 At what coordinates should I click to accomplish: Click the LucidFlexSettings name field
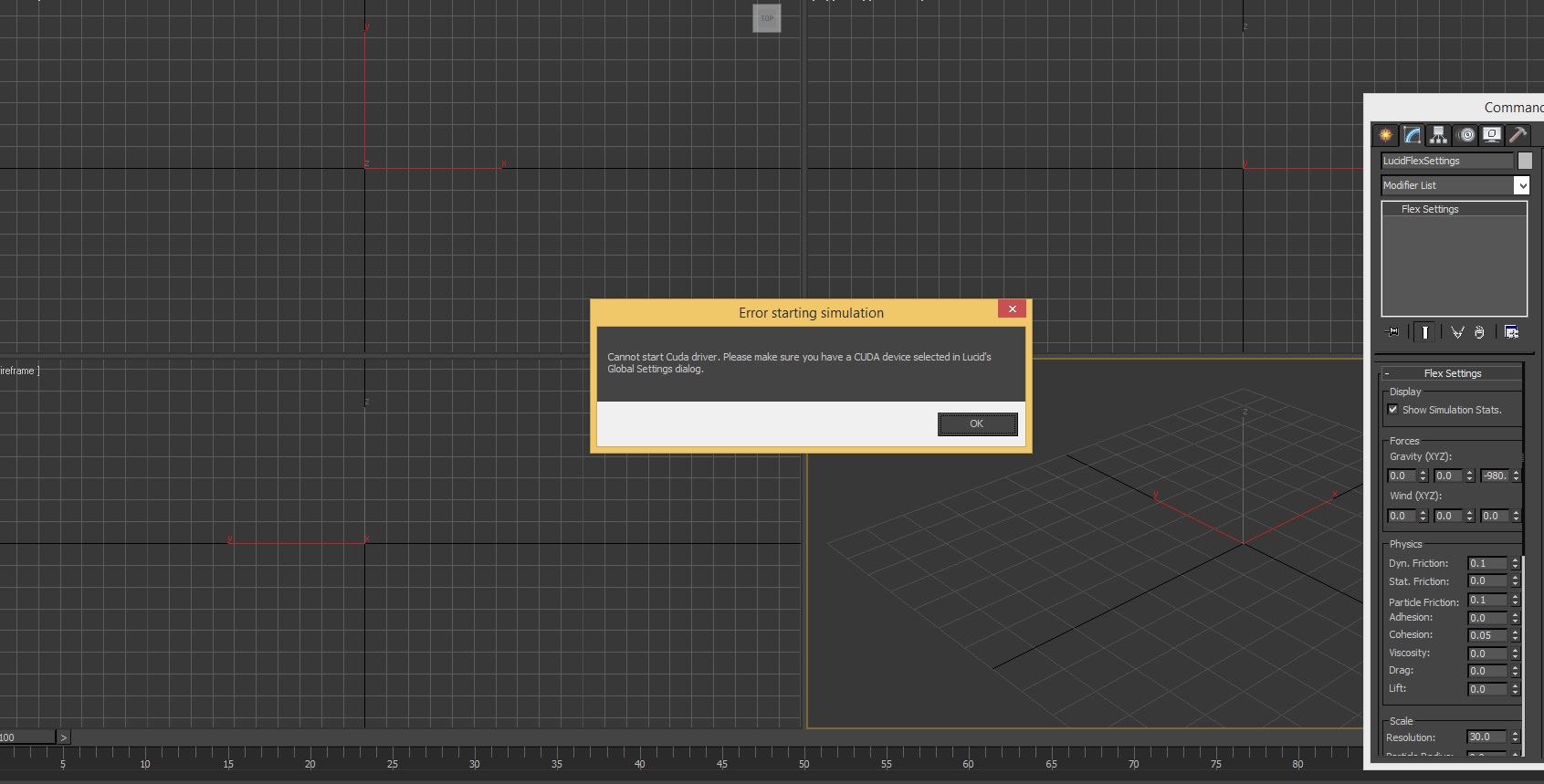coord(1446,161)
